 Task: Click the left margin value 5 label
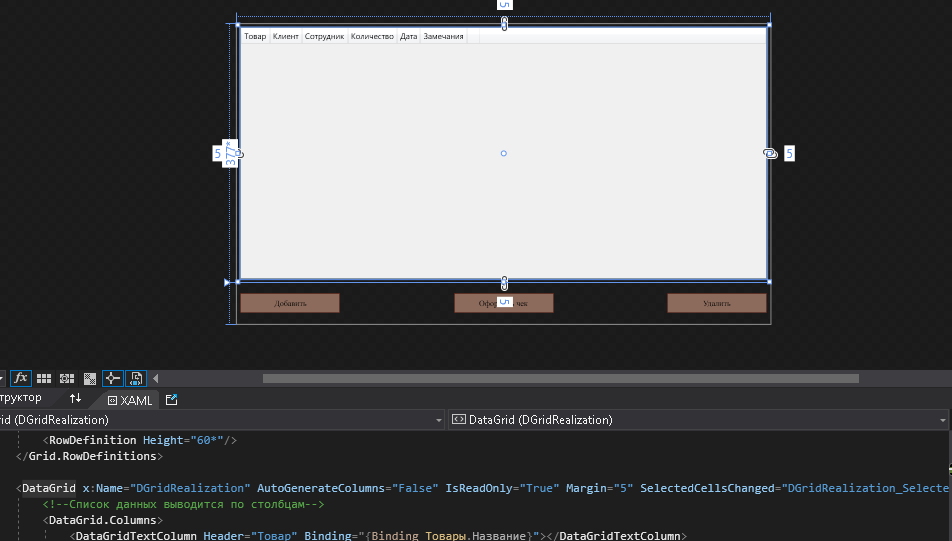(217, 153)
